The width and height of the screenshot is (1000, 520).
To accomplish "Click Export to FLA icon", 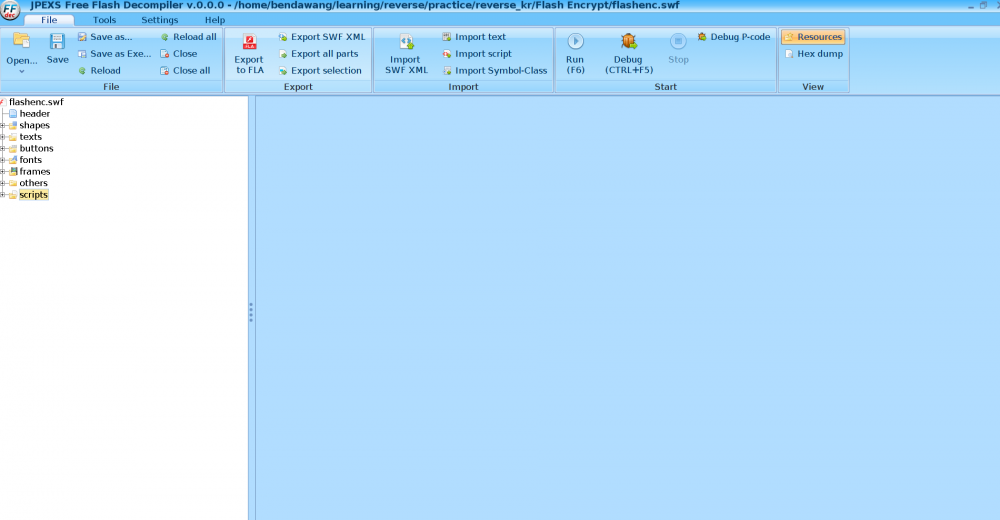I will [249, 42].
